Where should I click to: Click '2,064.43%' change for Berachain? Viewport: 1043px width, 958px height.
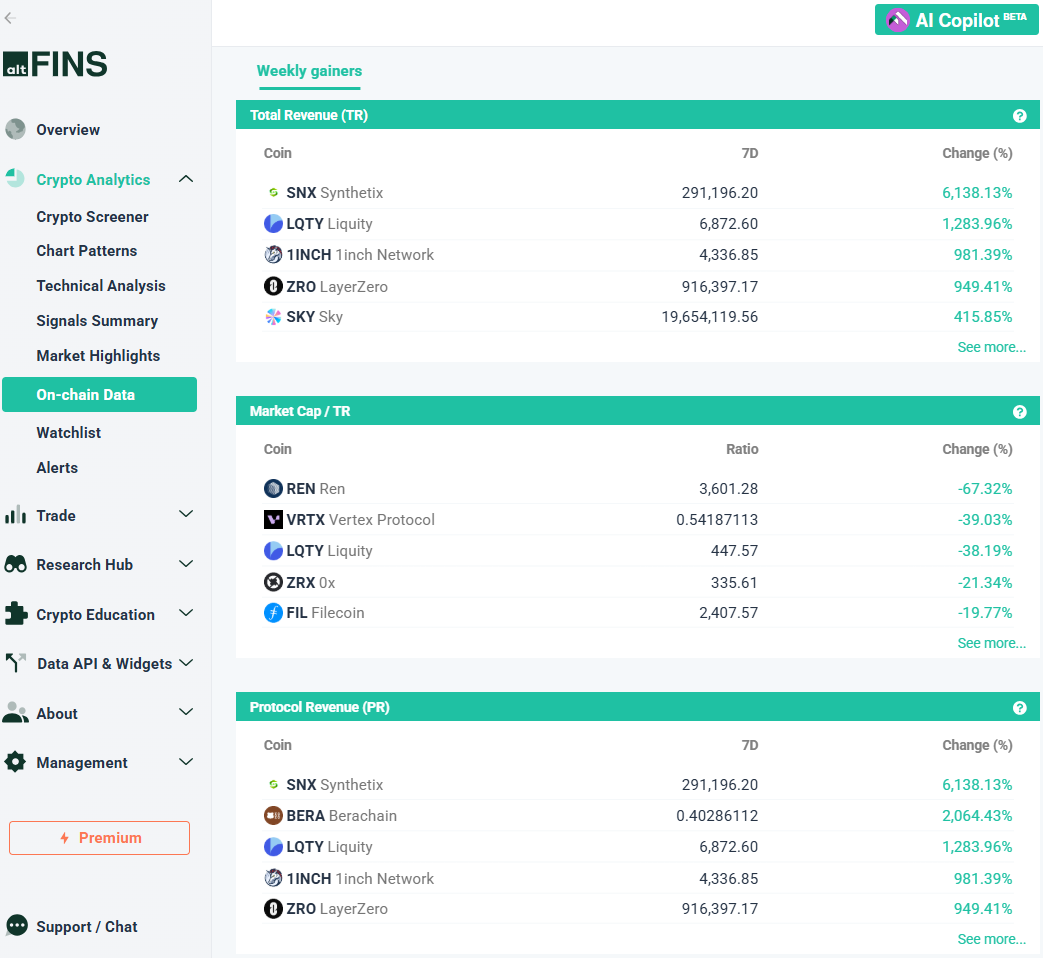click(x=977, y=816)
